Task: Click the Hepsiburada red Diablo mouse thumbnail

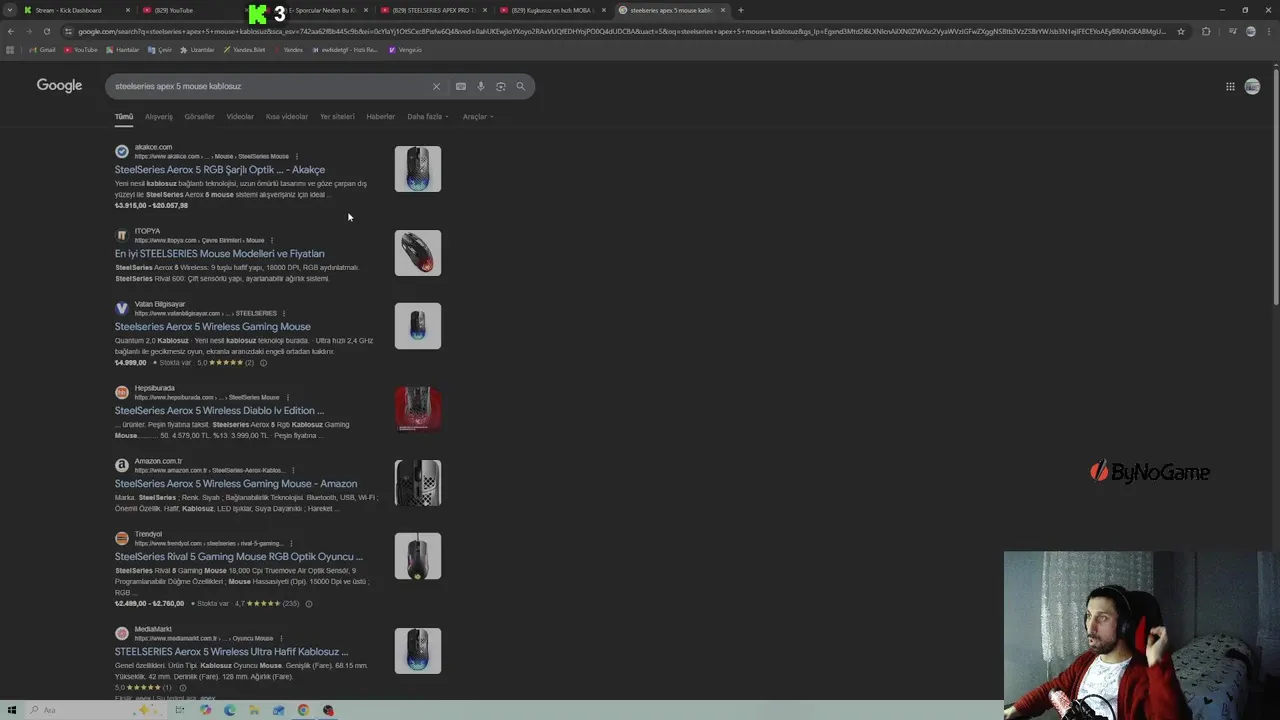Action: point(418,409)
